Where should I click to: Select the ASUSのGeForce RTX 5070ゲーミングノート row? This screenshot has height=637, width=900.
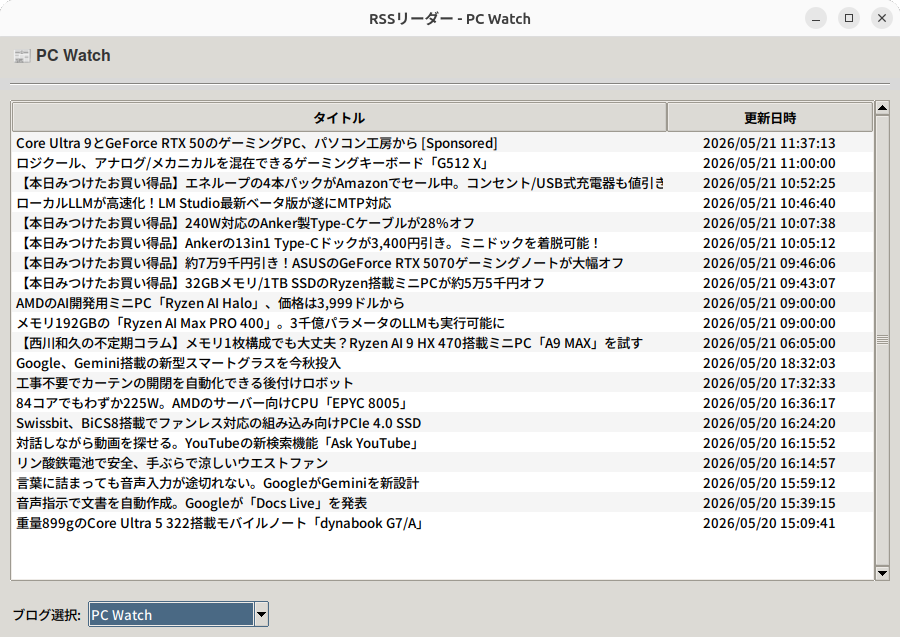click(442, 263)
